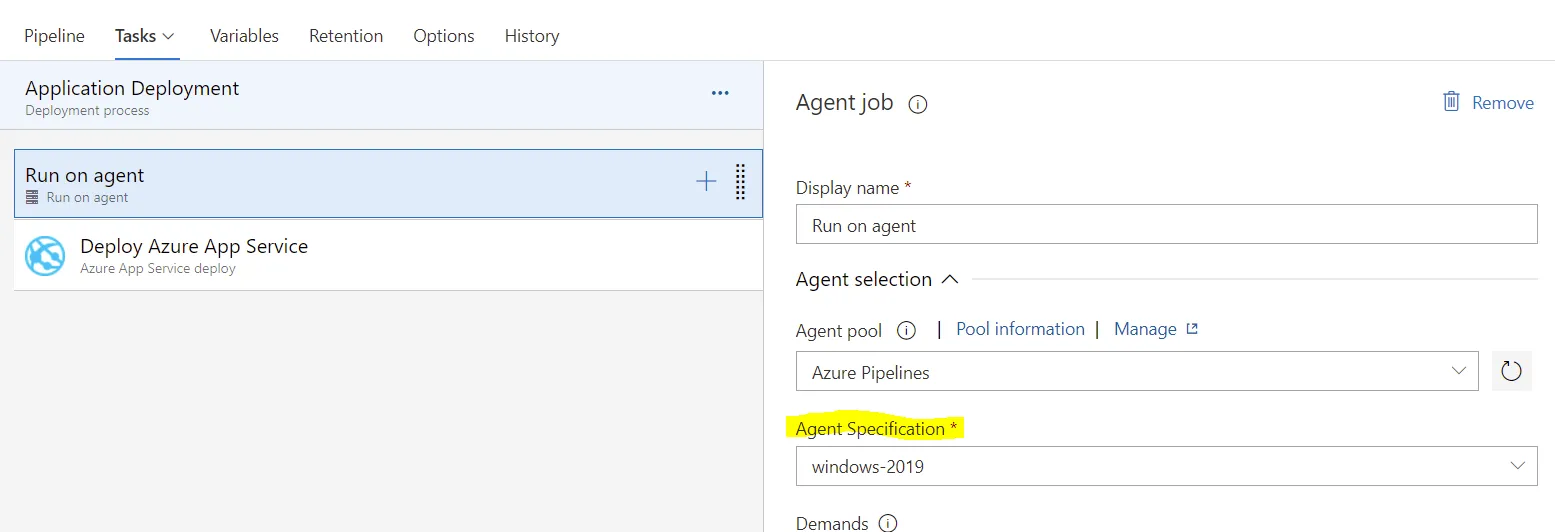Switch to the Variables tab
Image resolution: width=1555 pixels, height=532 pixels.
click(244, 36)
